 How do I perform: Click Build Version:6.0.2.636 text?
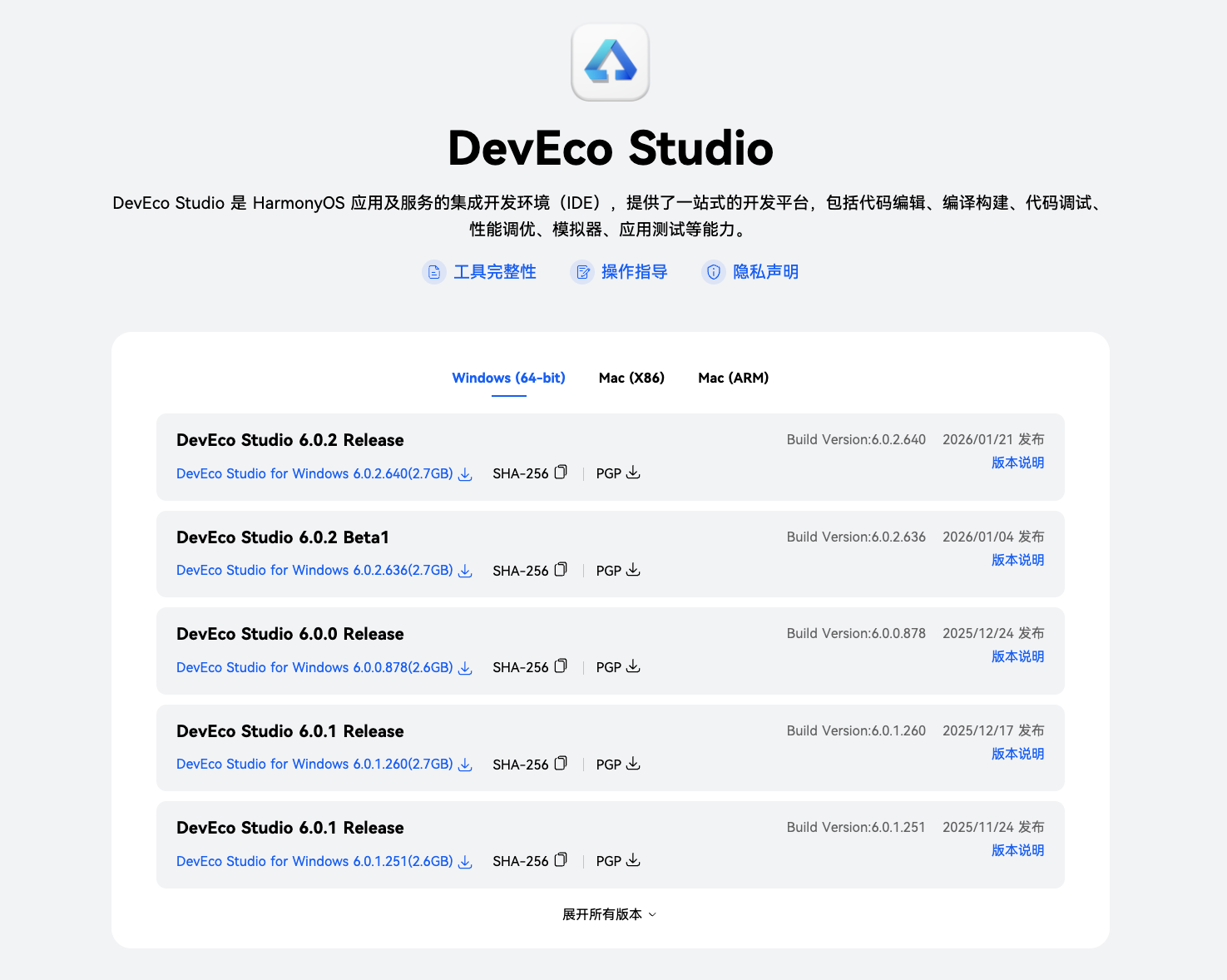(856, 537)
